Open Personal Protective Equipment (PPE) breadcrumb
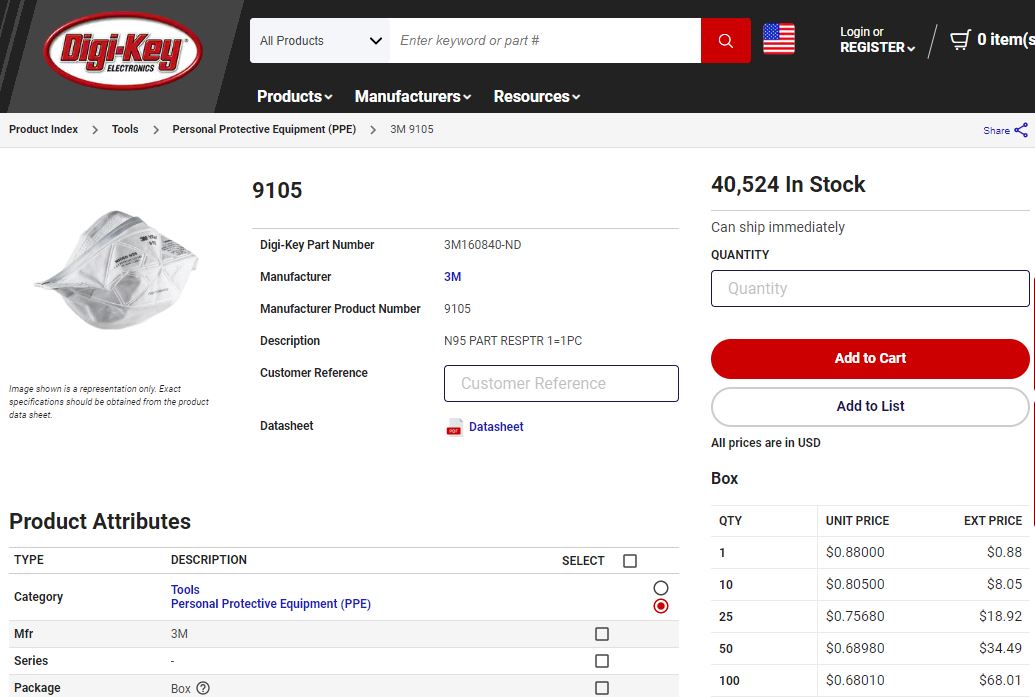 [x=264, y=129]
